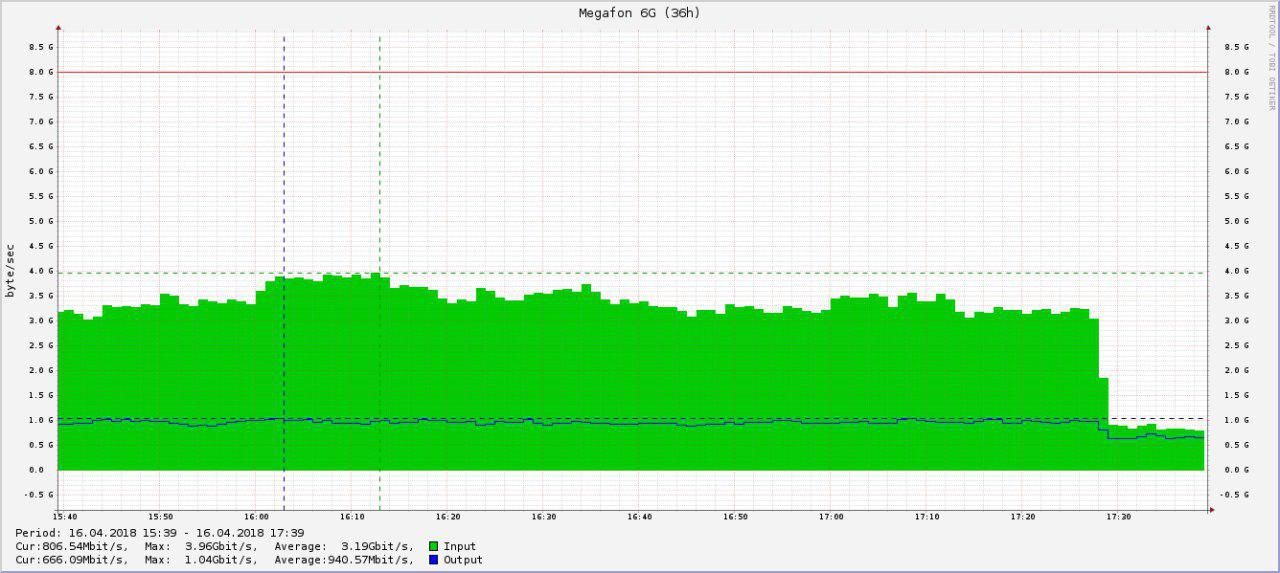Click the green dashed vertical marker line
This screenshot has width=1280, height=573.
380,270
